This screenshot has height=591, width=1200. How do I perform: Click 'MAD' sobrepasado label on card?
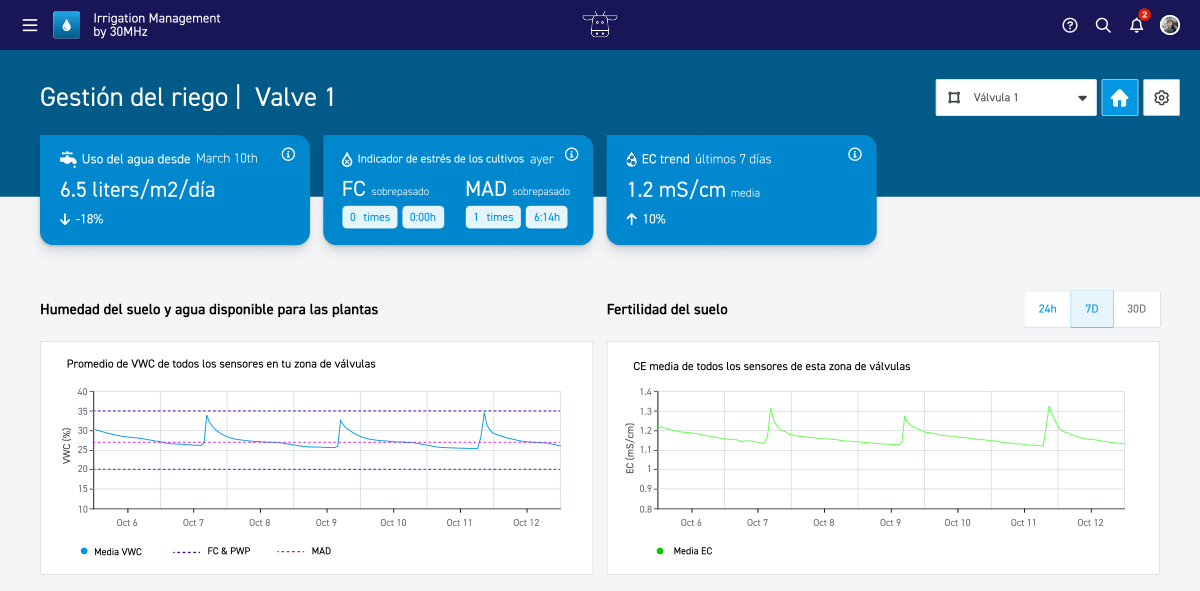(x=486, y=189)
